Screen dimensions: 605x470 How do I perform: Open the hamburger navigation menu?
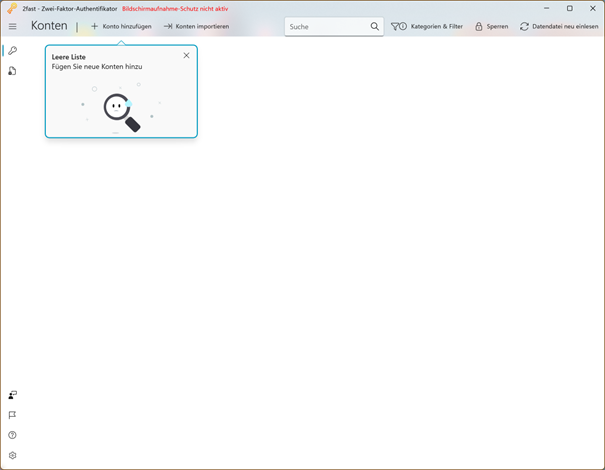12,26
